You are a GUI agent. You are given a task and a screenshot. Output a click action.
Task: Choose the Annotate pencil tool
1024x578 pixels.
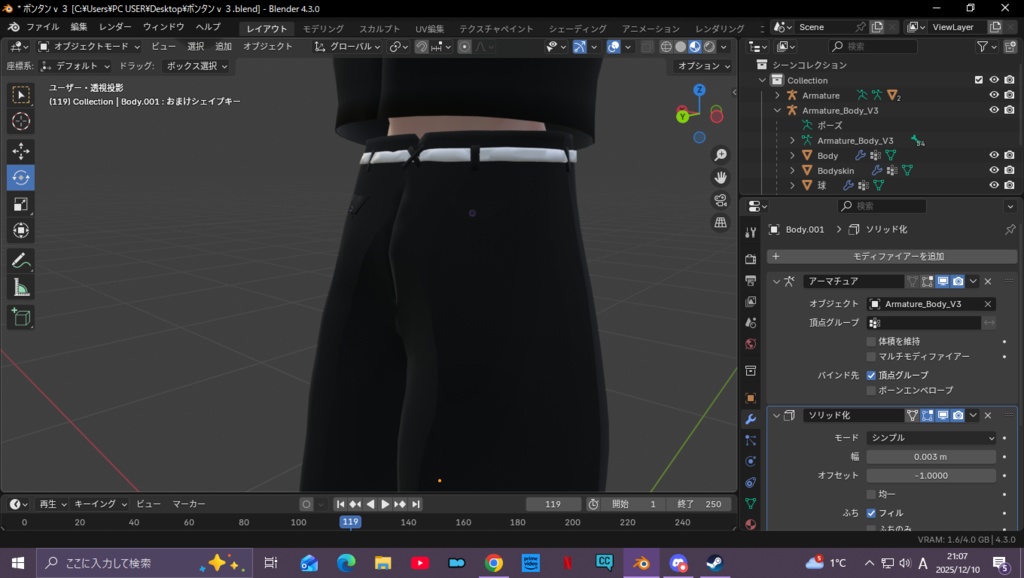[21, 261]
